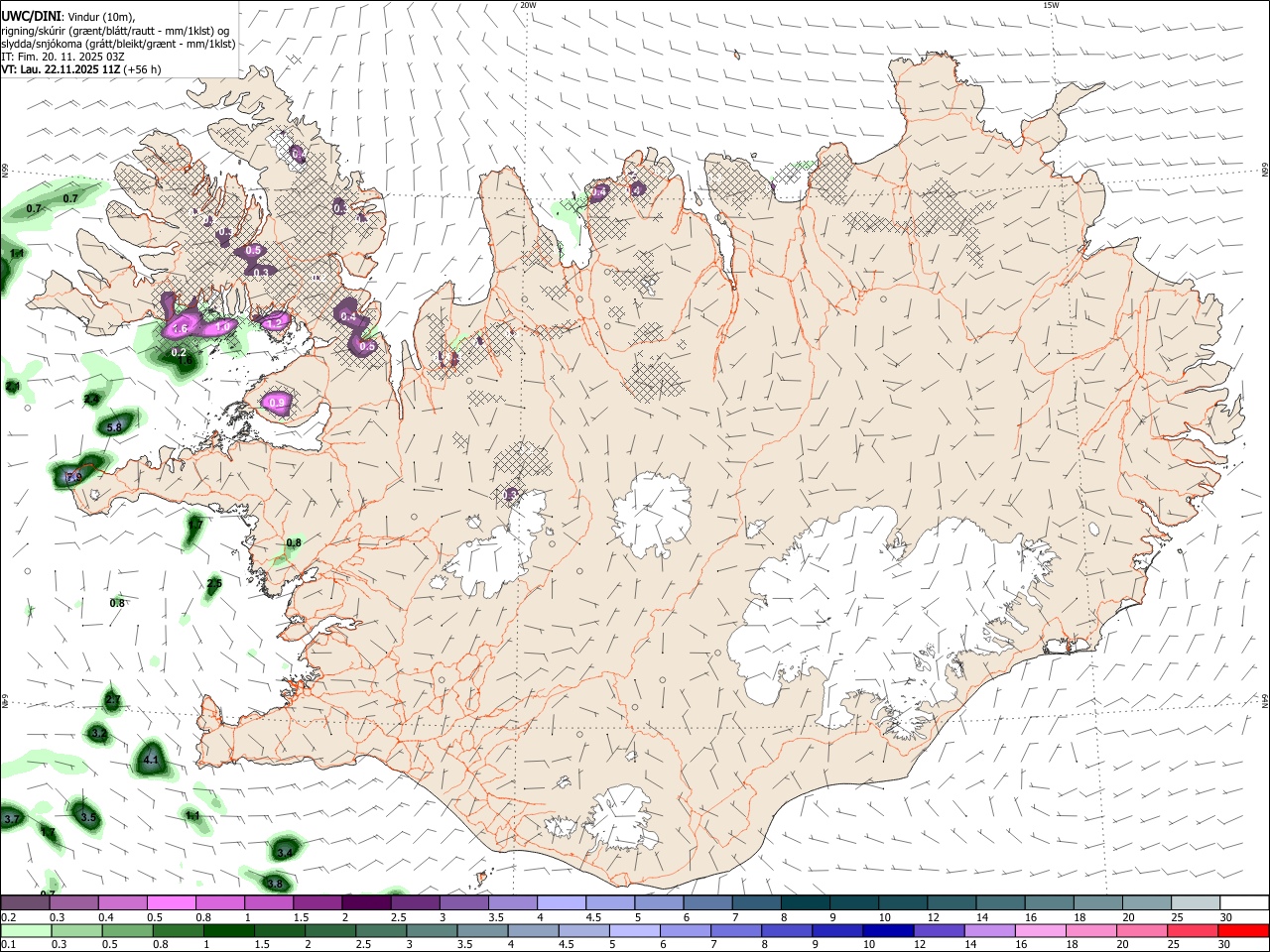The width and height of the screenshot is (1270, 952).
Task: Select the init time line 'IT: Fim. 20. 11. 2025 03Z'
Action: click(x=63, y=57)
